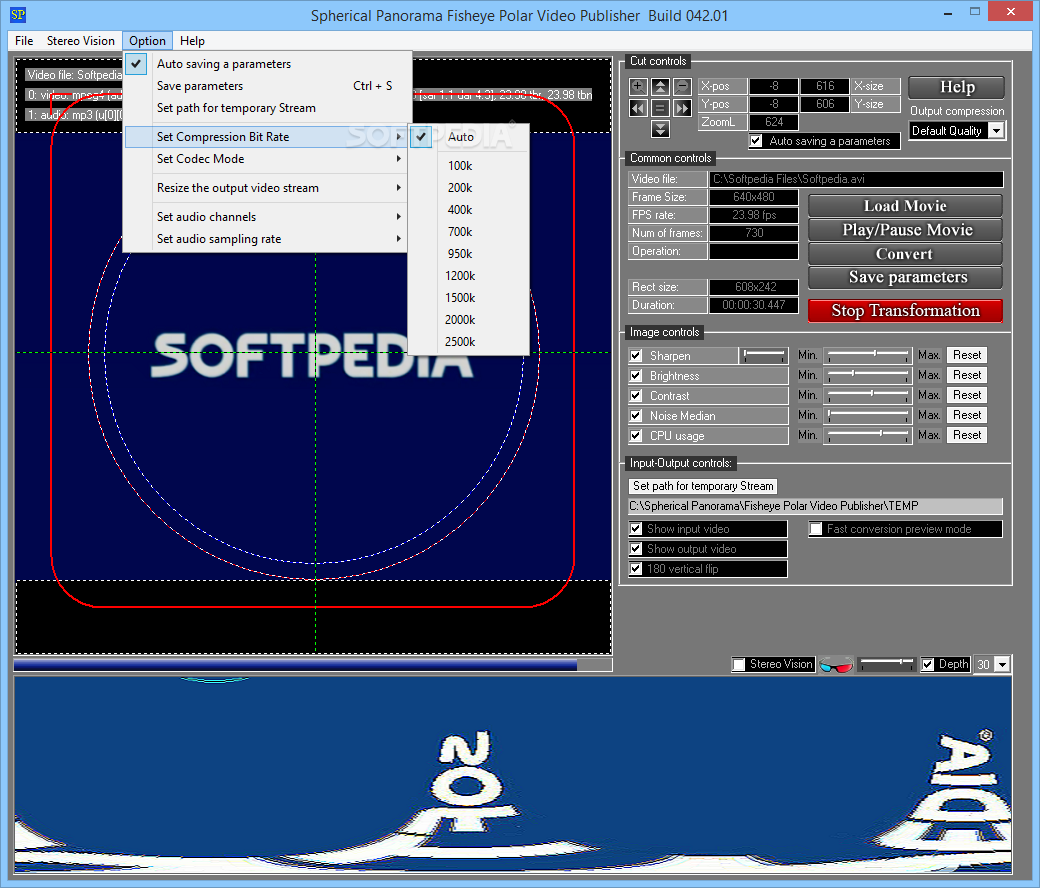Screen dimensions: 1040x888
Task: Select the 400k bit rate
Action: [x=468, y=210]
